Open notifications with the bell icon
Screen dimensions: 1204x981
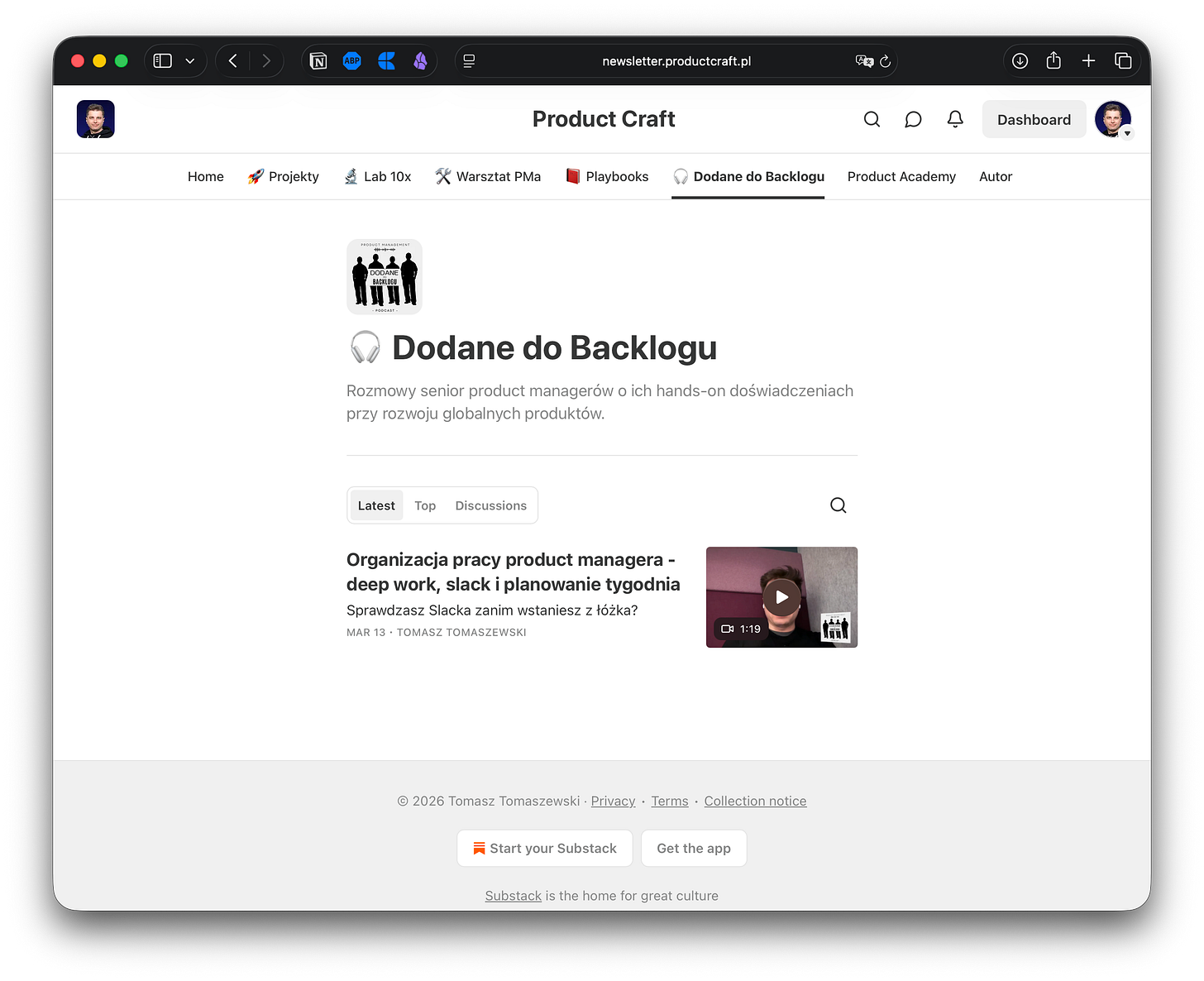955,120
